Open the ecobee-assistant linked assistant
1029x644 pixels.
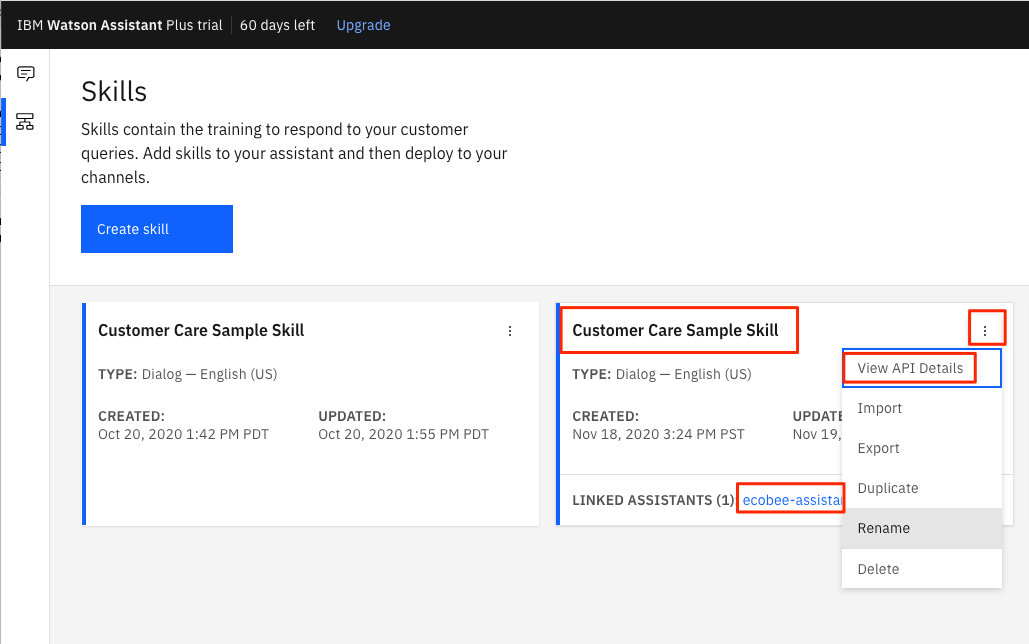[792, 500]
